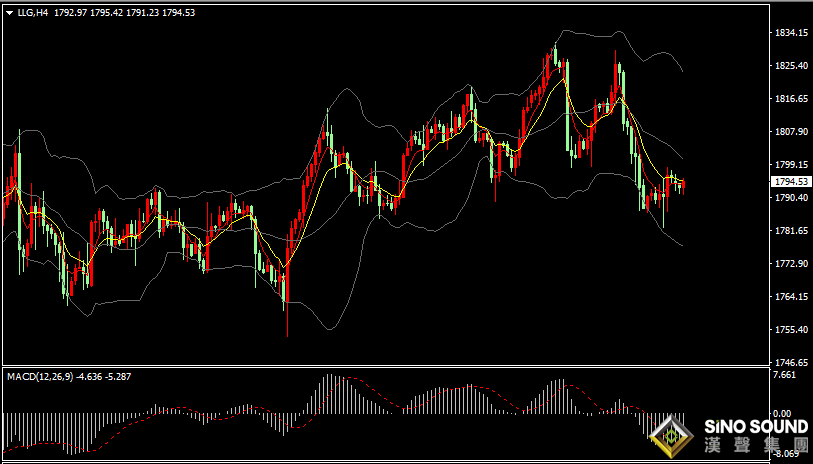Click the 1790.40 price axis label
Image resolution: width=813 pixels, height=464 pixels.
point(791,198)
